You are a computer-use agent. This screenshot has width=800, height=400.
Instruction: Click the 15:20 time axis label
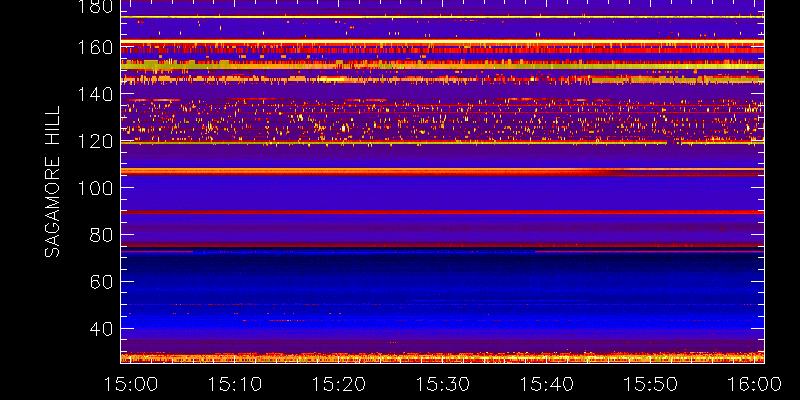click(338, 384)
